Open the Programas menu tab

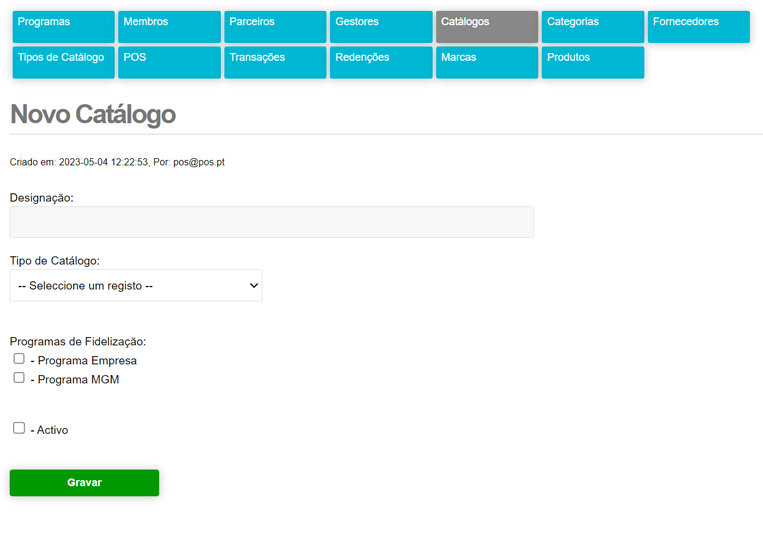pos(62,27)
